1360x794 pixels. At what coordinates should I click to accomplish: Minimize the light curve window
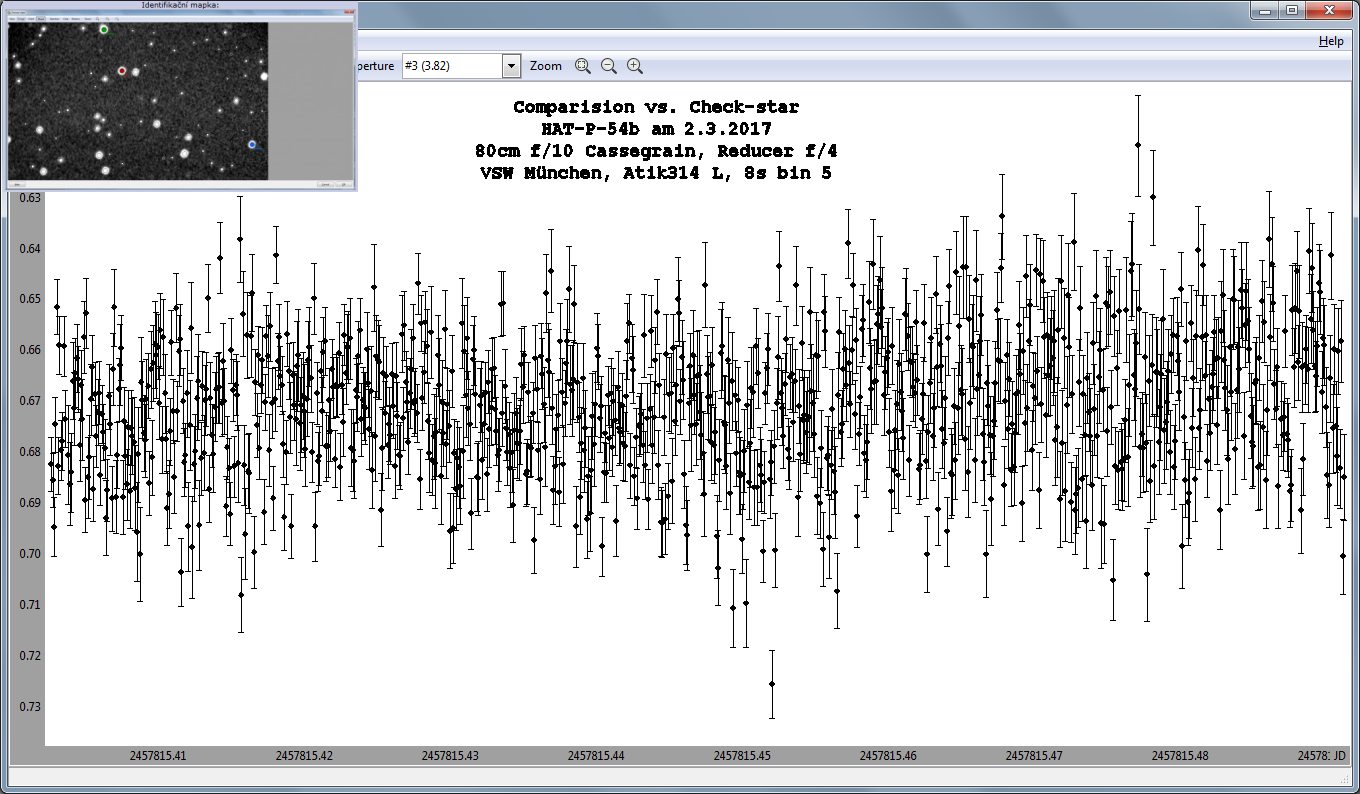point(1265,10)
